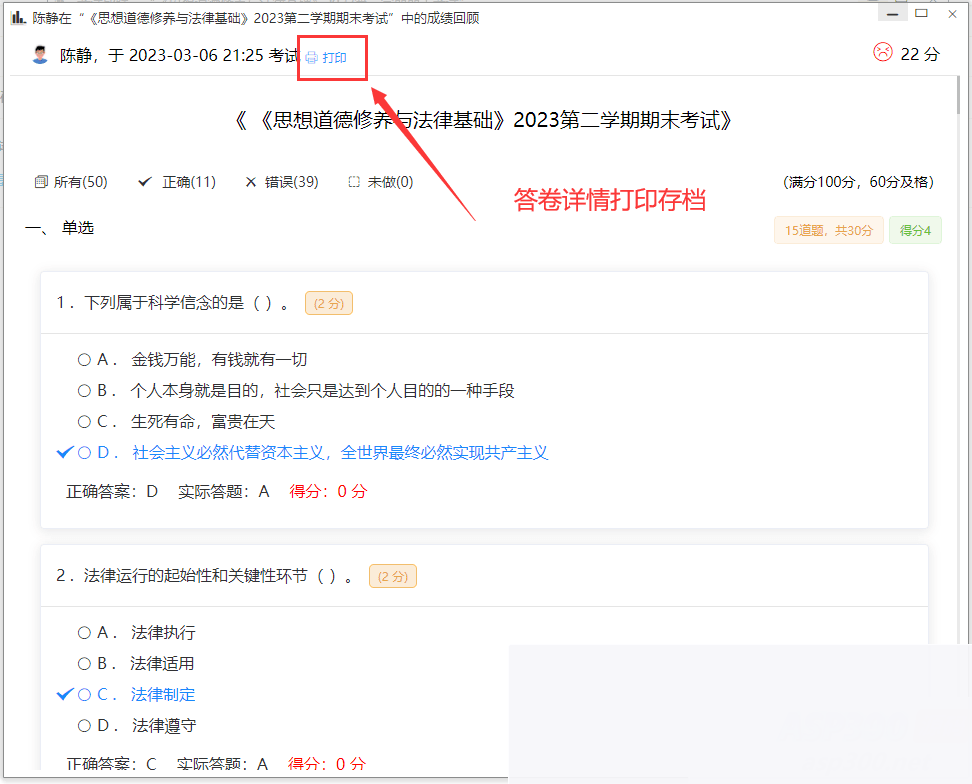Click the blue 法律制定 answer link
972x784 pixels.
[162, 694]
